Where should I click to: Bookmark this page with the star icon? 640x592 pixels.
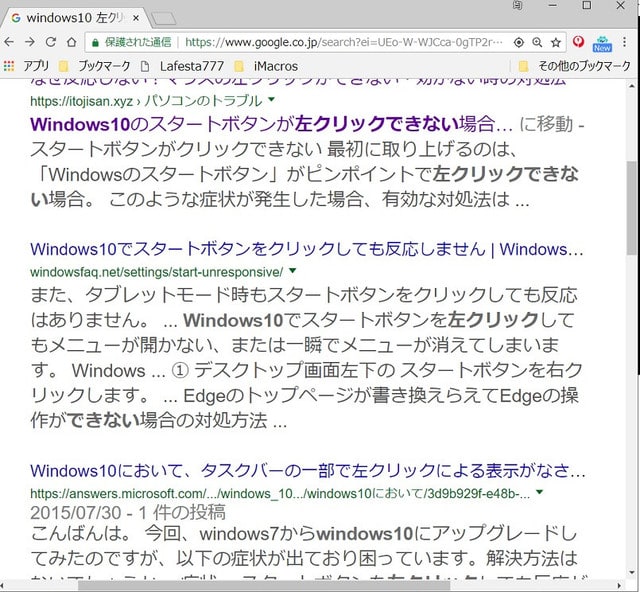click(x=556, y=42)
